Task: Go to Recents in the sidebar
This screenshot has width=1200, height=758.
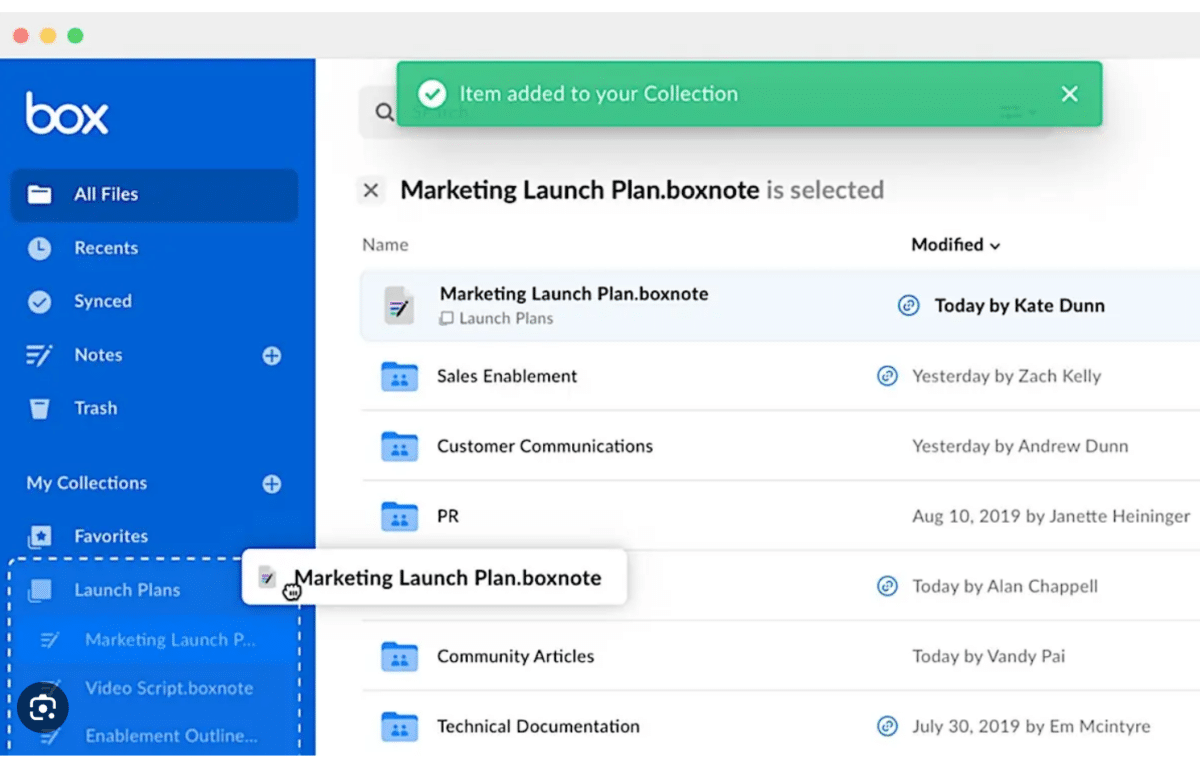Action: tap(105, 248)
